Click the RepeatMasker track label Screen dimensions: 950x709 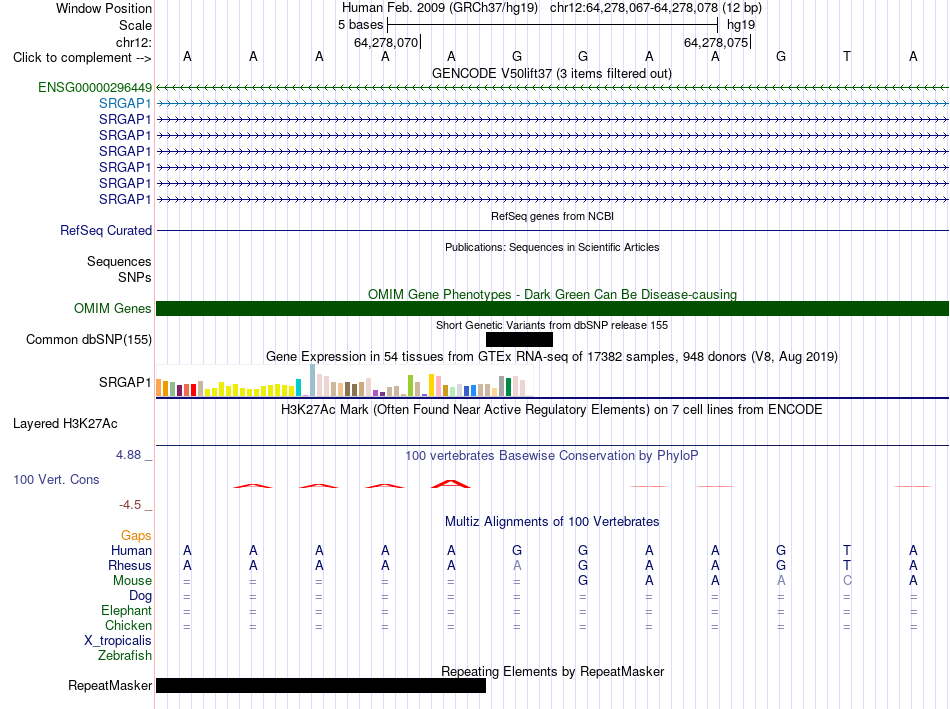point(110,685)
